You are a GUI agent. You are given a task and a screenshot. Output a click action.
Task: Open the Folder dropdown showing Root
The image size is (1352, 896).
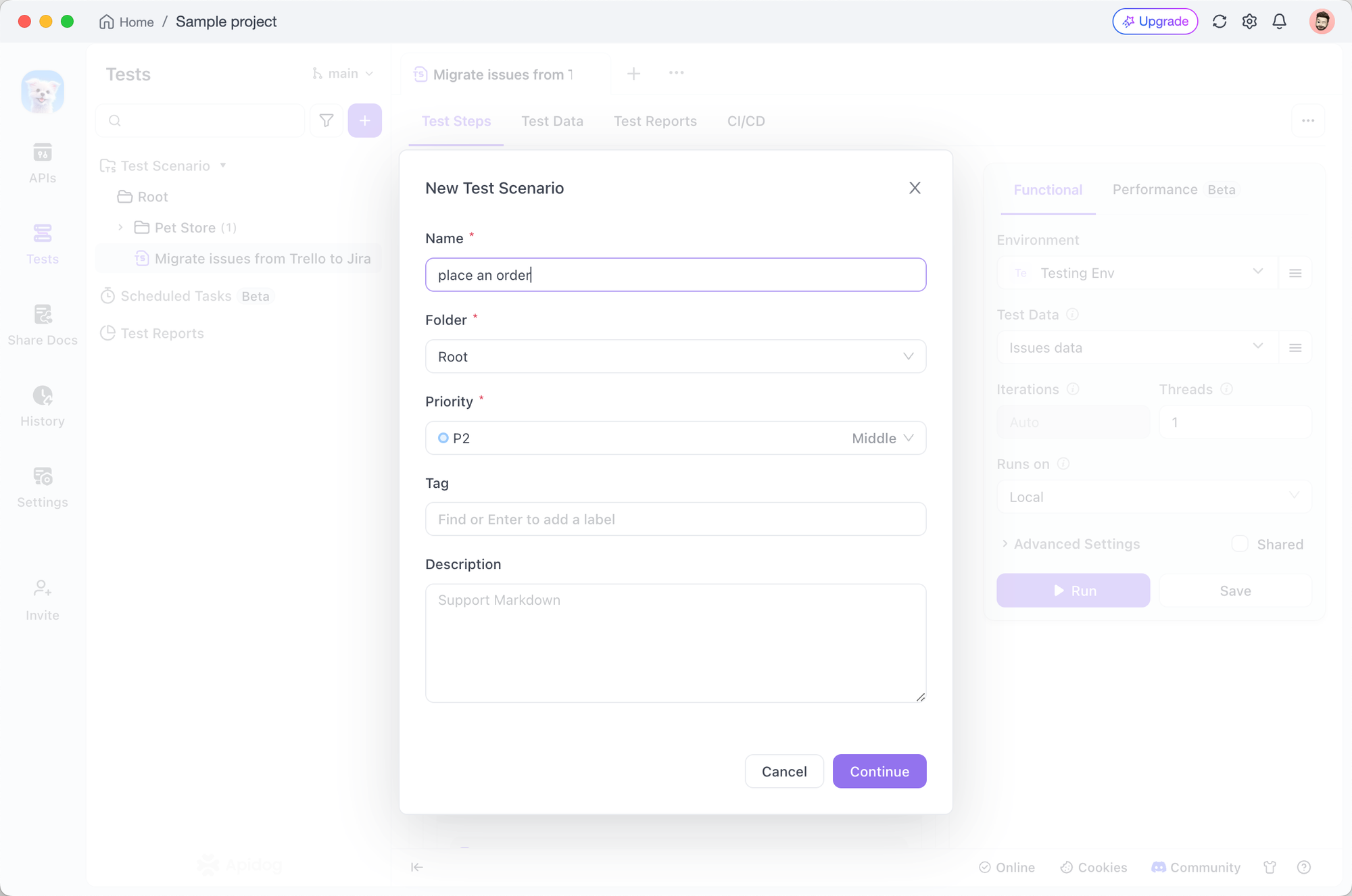[x=675, y=356]
